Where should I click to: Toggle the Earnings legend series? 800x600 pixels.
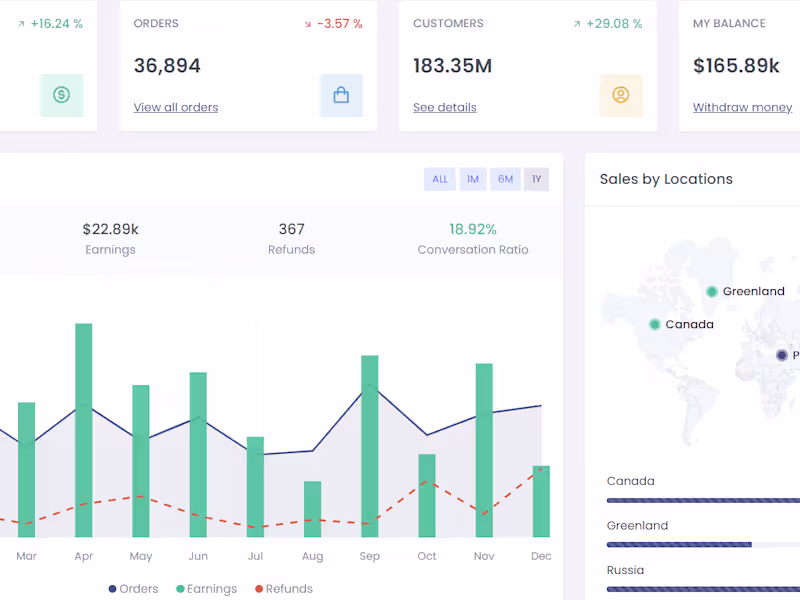click(207, 589)
